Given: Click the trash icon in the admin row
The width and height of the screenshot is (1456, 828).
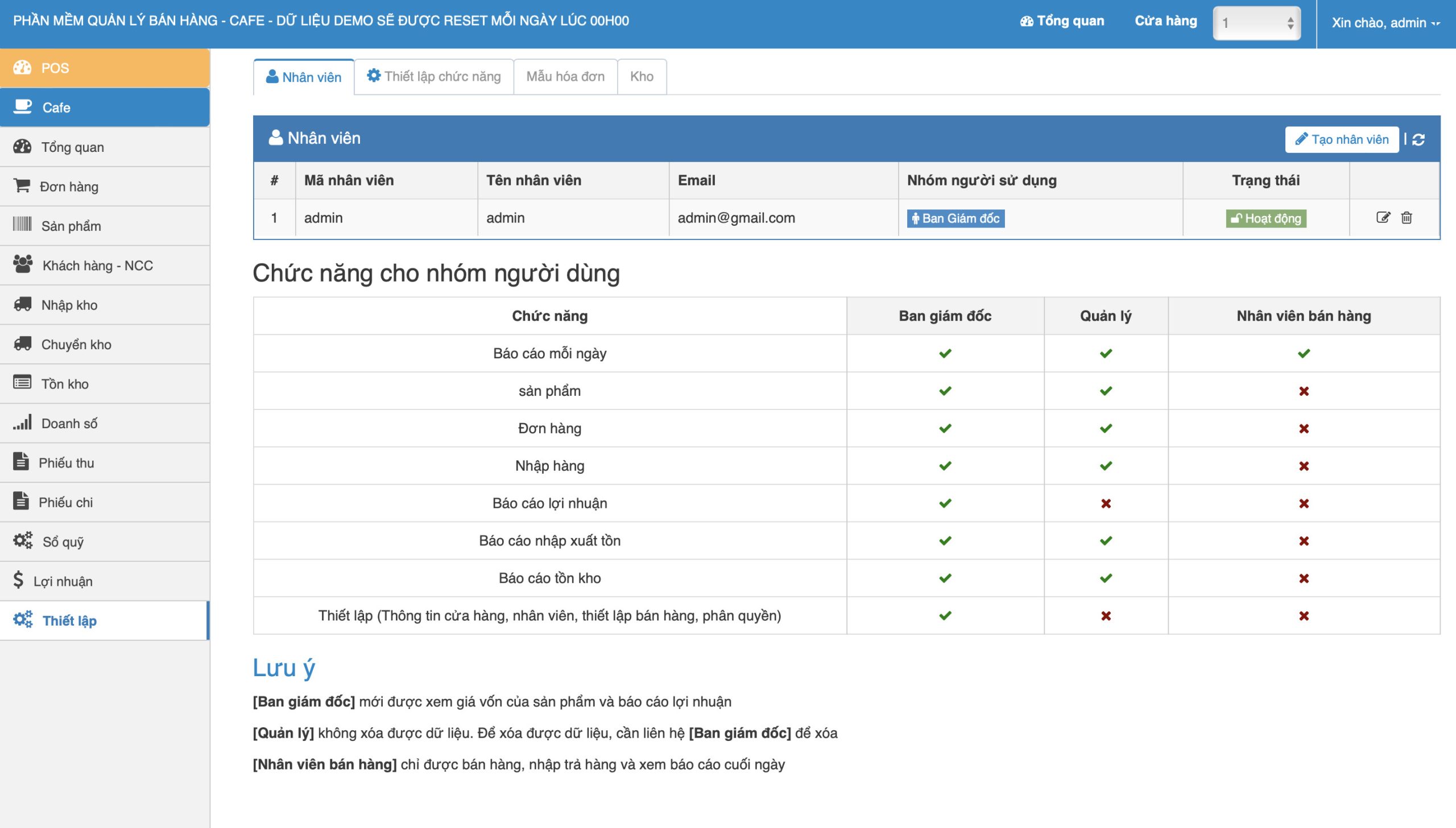Looking at the screenshot, I should pyautogui.click(x=1407, y=218).
